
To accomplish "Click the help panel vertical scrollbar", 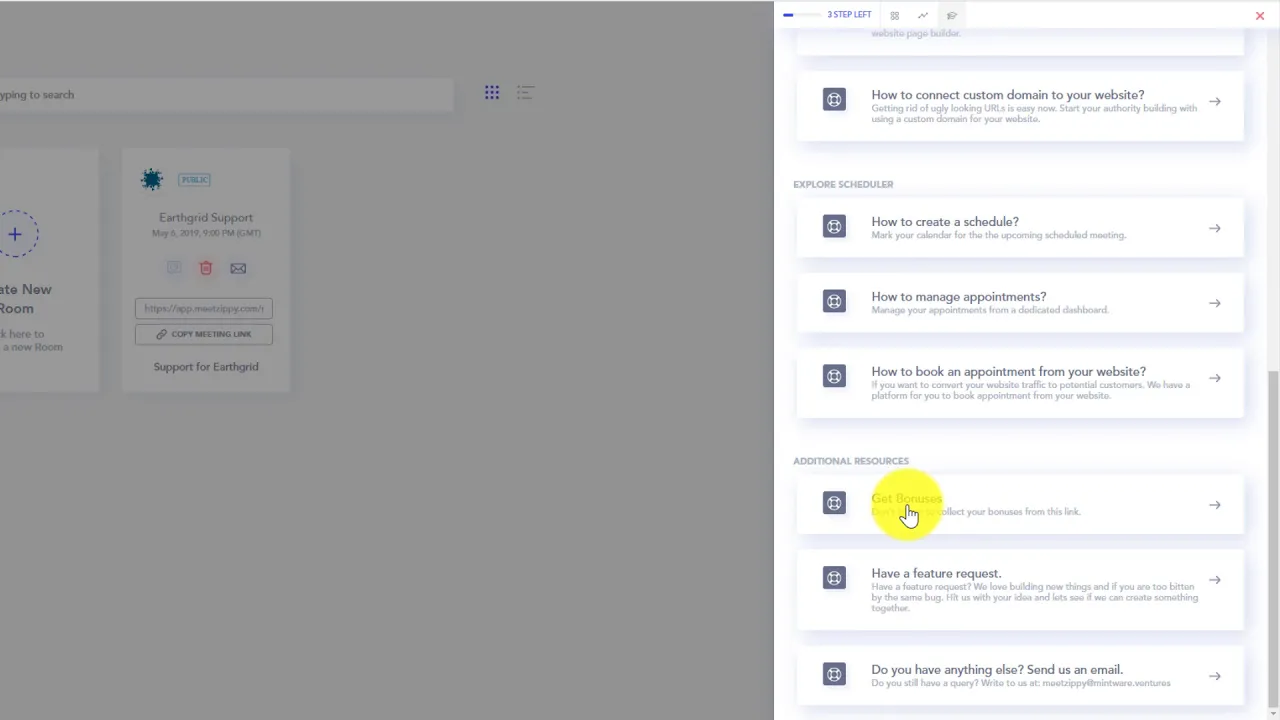I will [1273, 537].
